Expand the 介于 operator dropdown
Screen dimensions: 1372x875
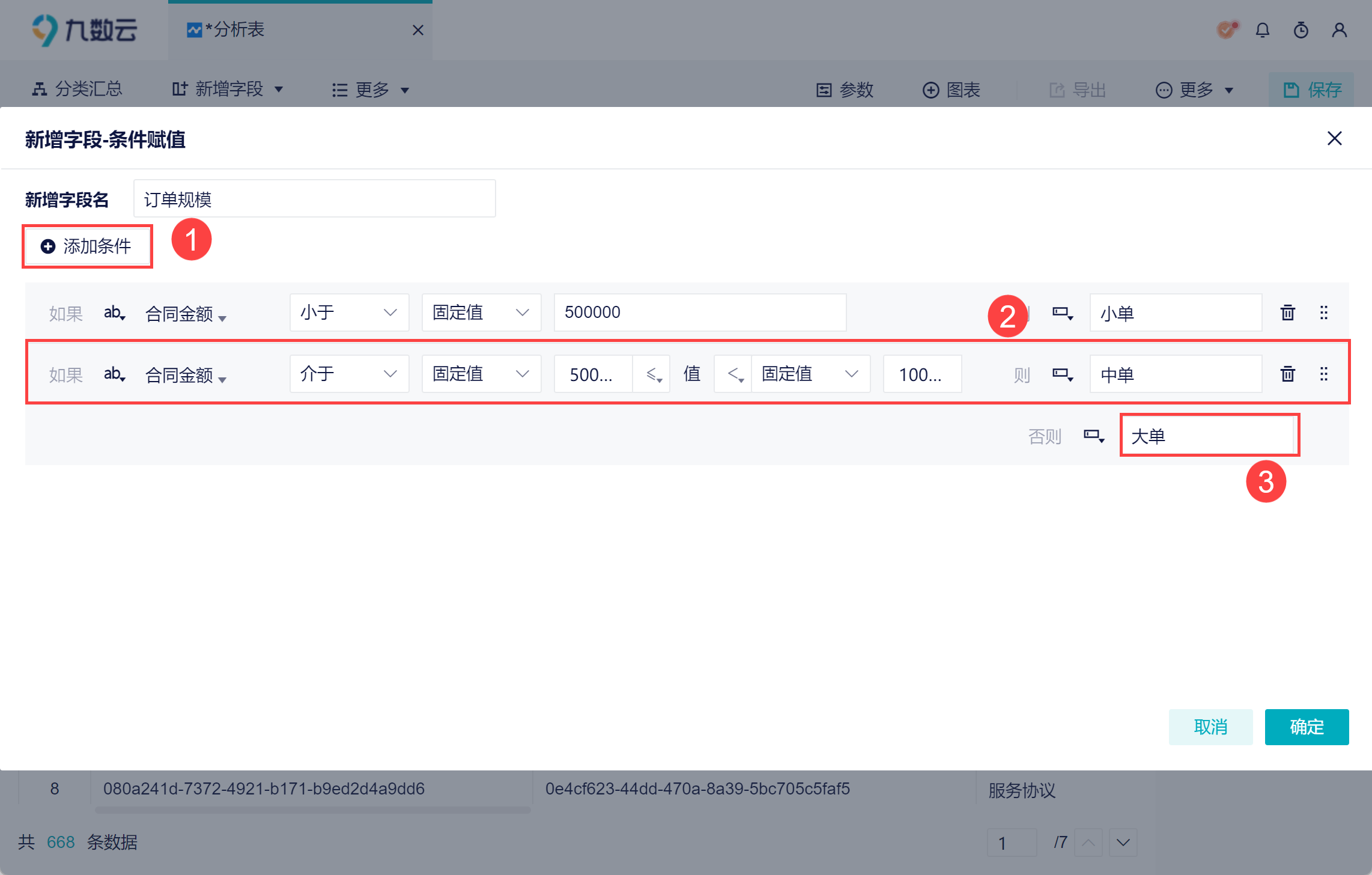click(349, 374)
